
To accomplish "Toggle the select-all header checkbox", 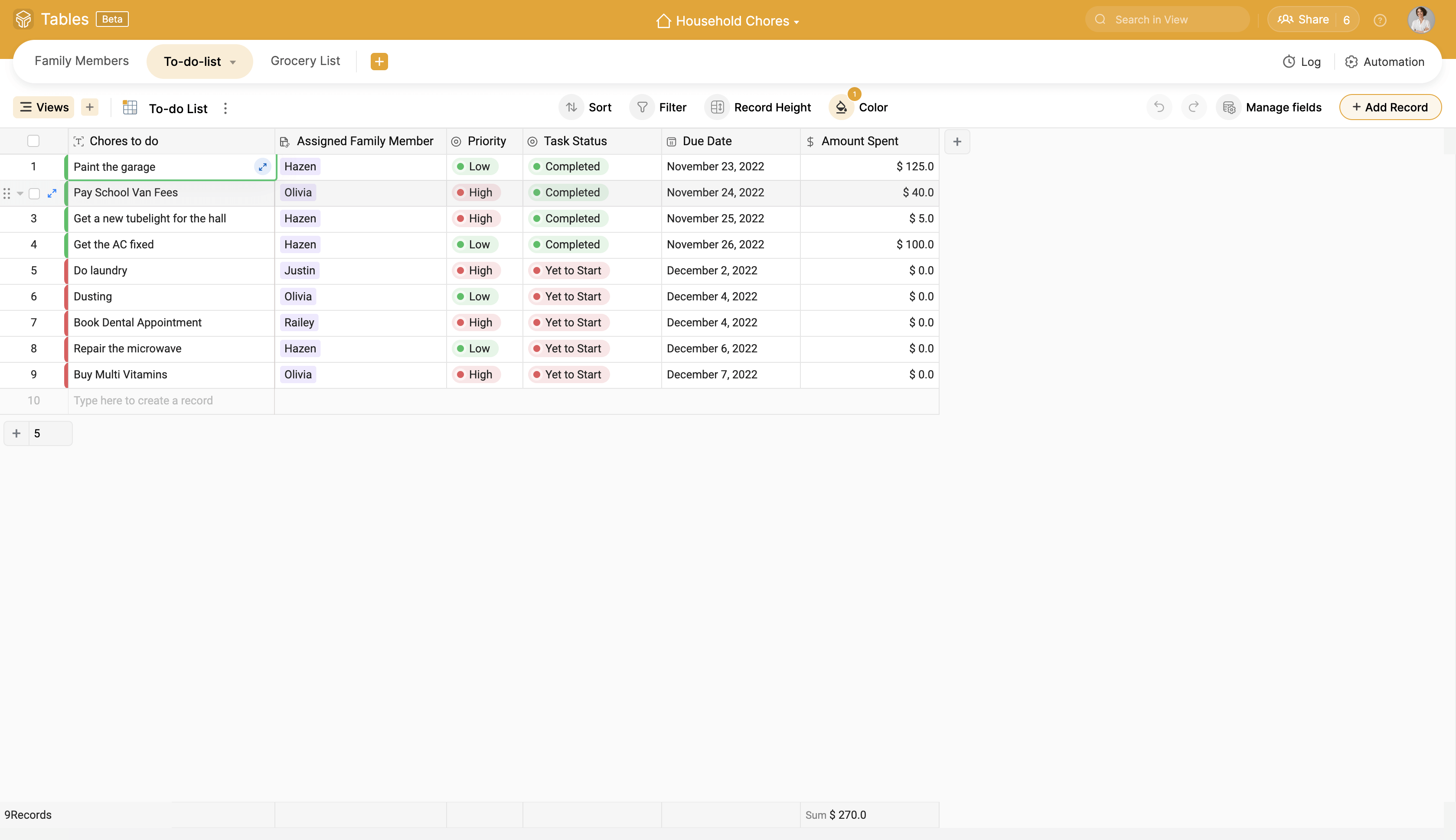I will 33,141.
